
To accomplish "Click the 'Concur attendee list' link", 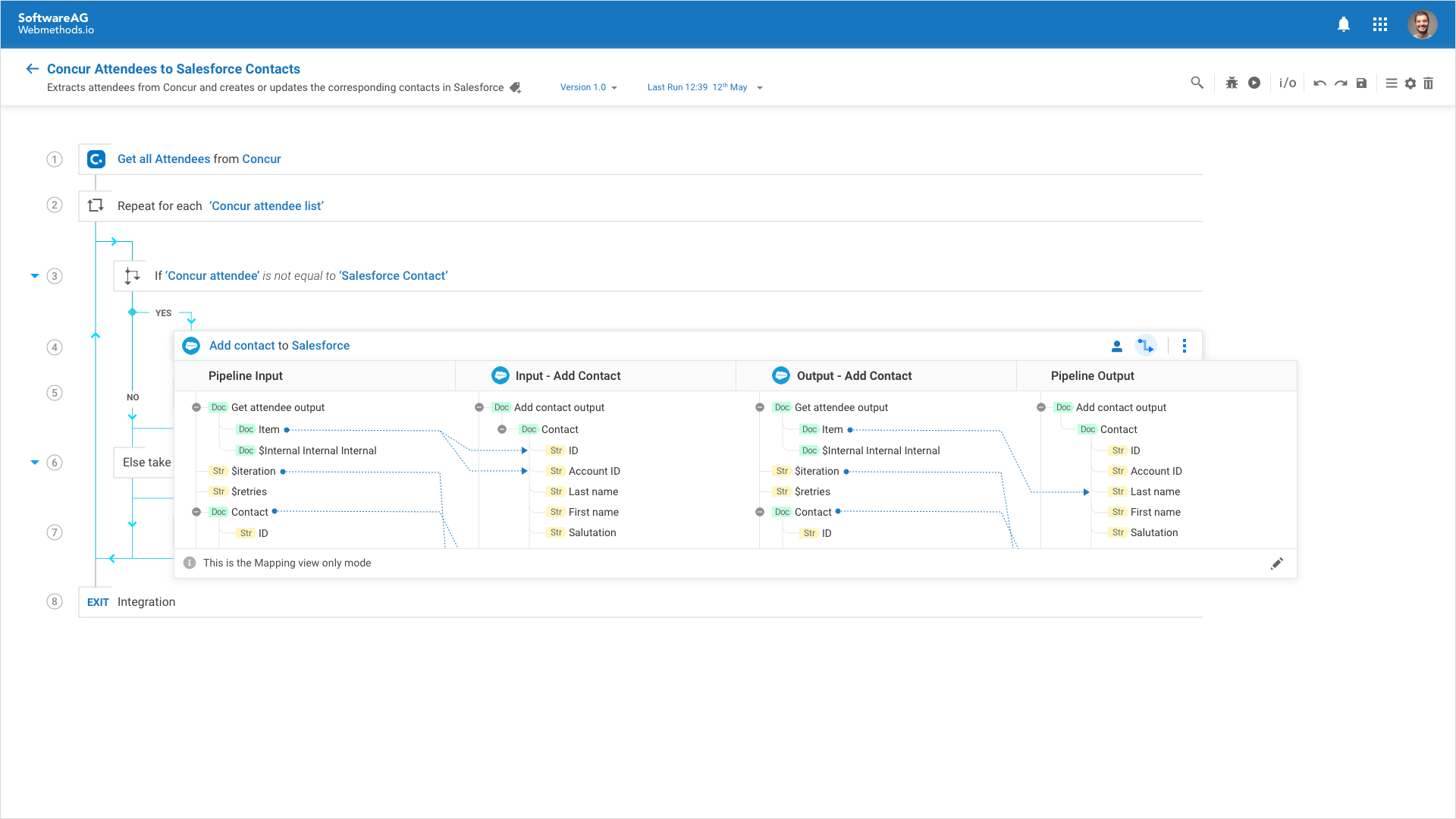I will click(267, 206).
